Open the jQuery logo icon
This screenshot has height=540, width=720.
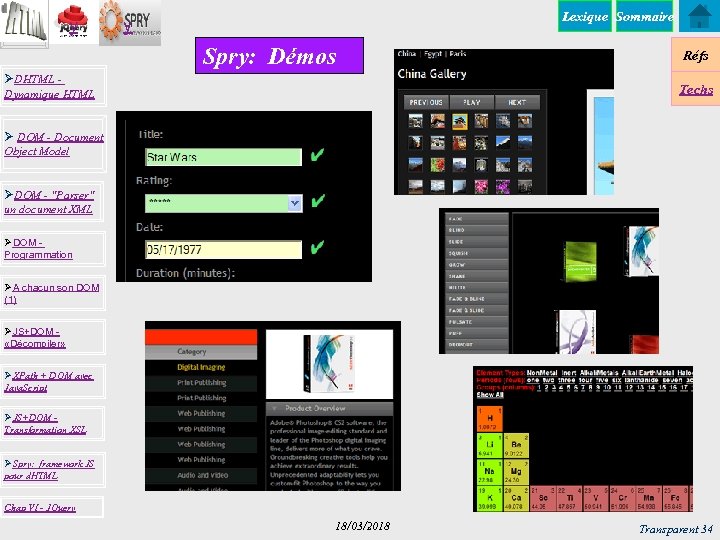(x=73, y=22)
